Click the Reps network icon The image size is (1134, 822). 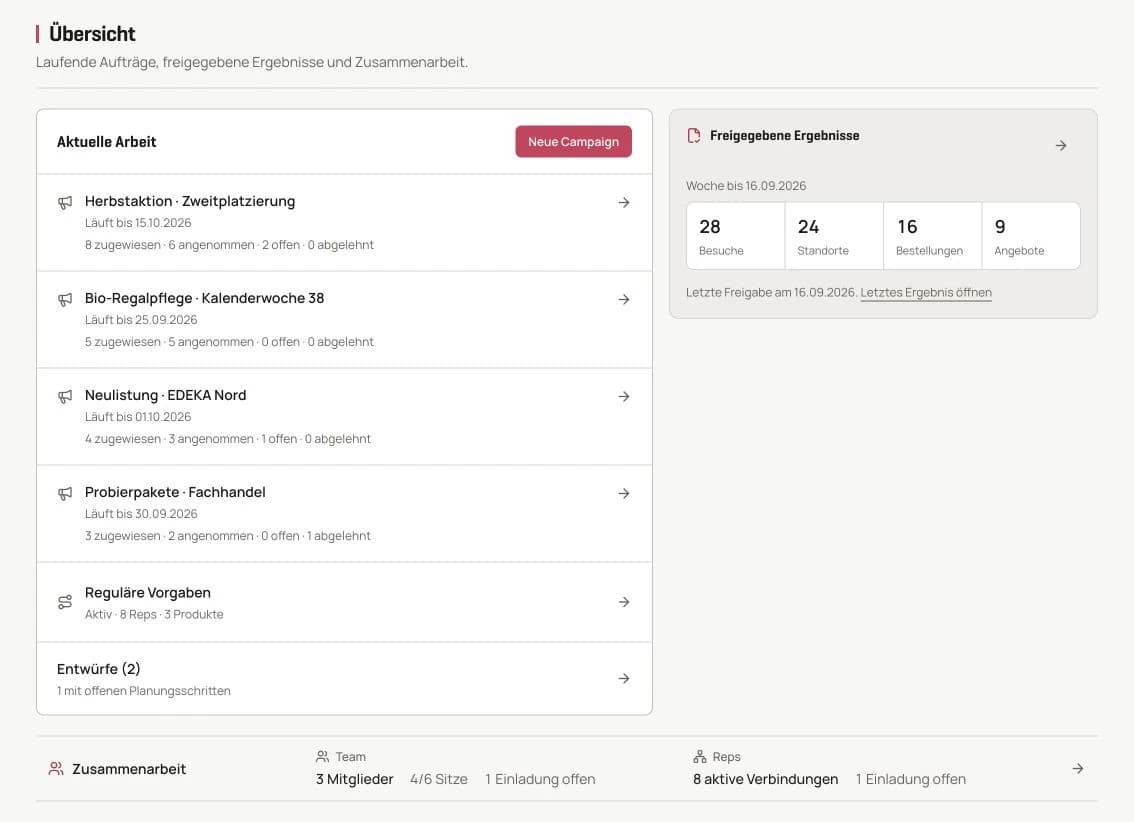(699, 756)
